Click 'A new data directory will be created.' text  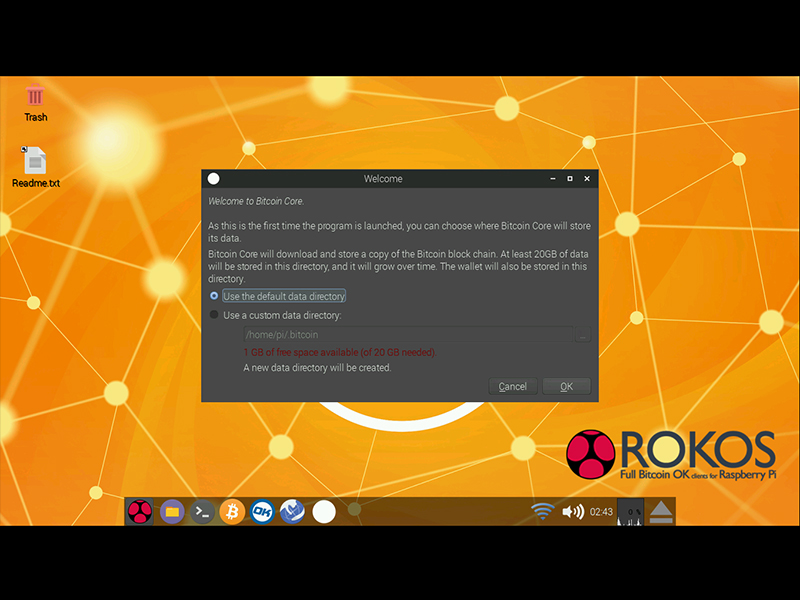point(317,368)
